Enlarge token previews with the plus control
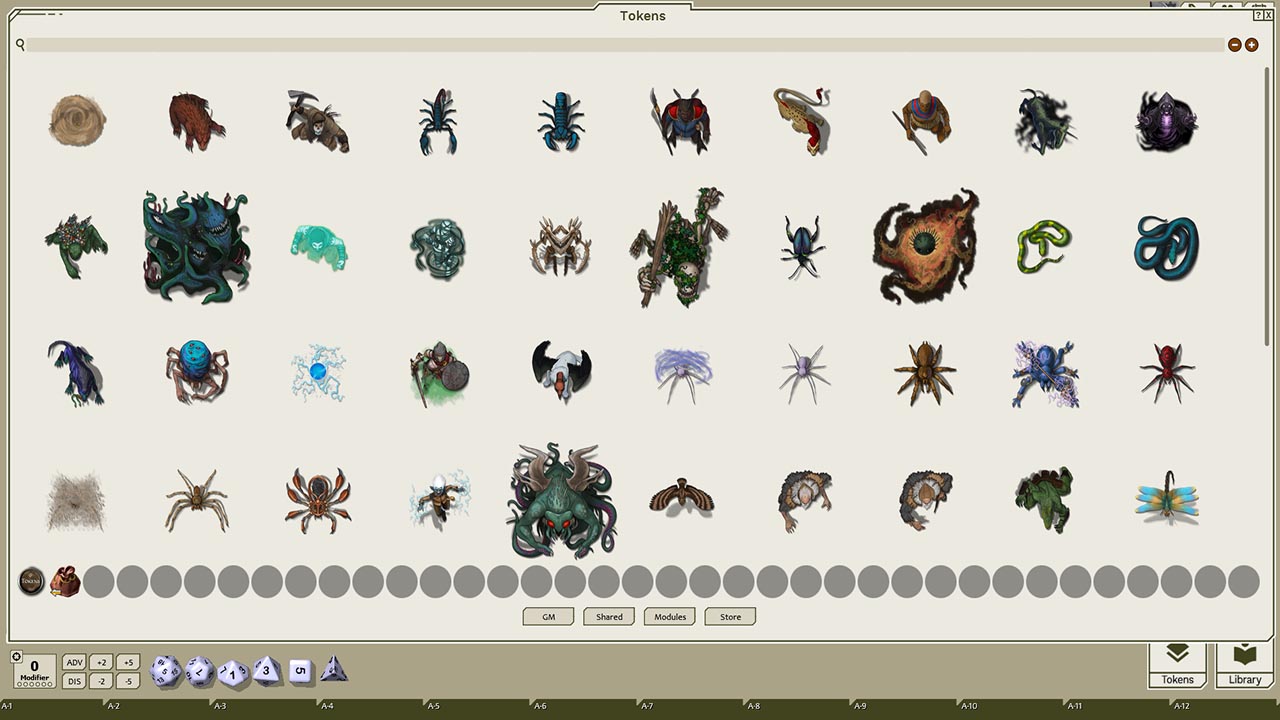The image size is (1280, 720). pyautogui.click(x=1250, y=45)
